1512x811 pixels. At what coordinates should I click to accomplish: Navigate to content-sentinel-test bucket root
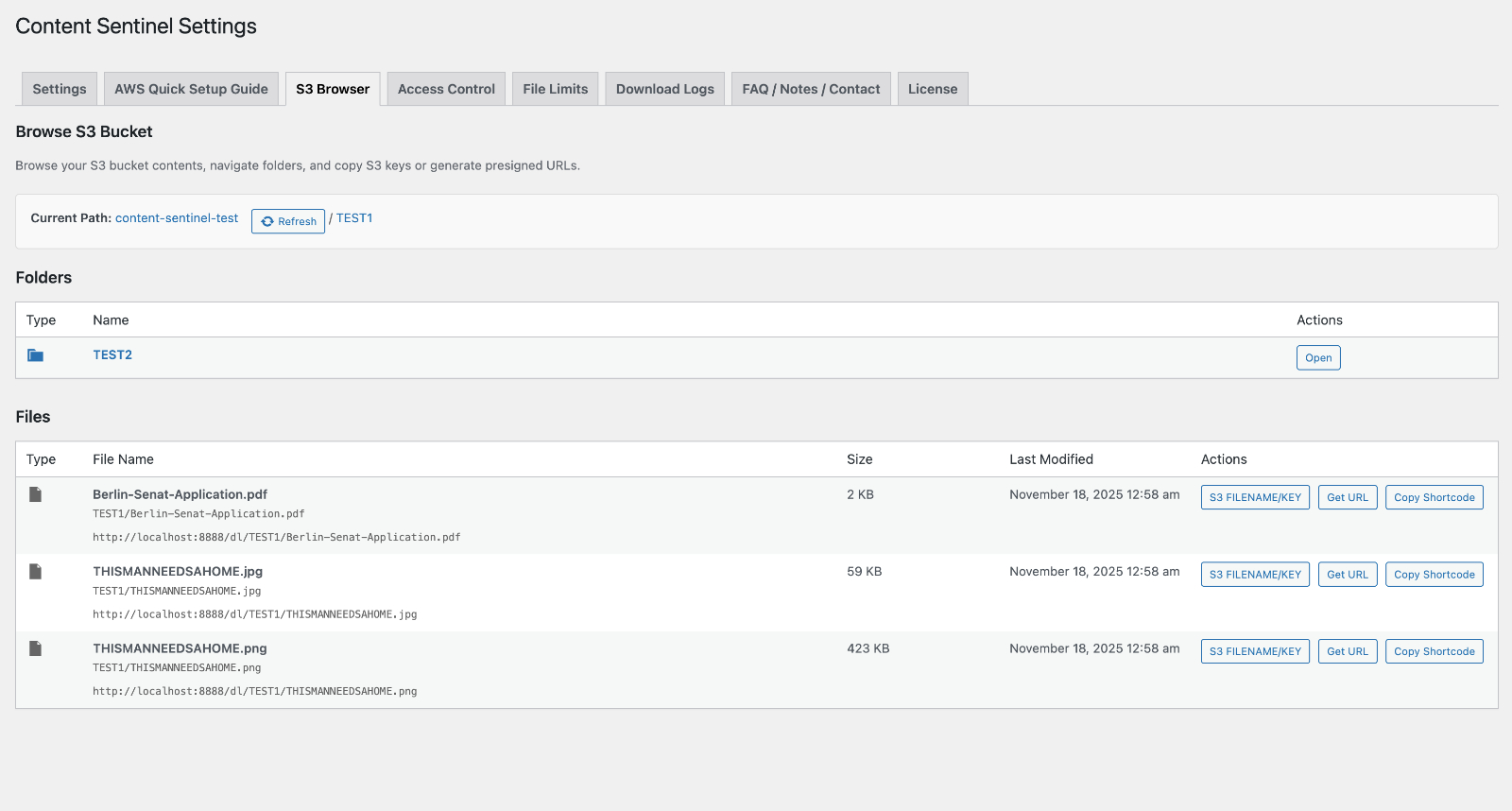pos(177,218)
